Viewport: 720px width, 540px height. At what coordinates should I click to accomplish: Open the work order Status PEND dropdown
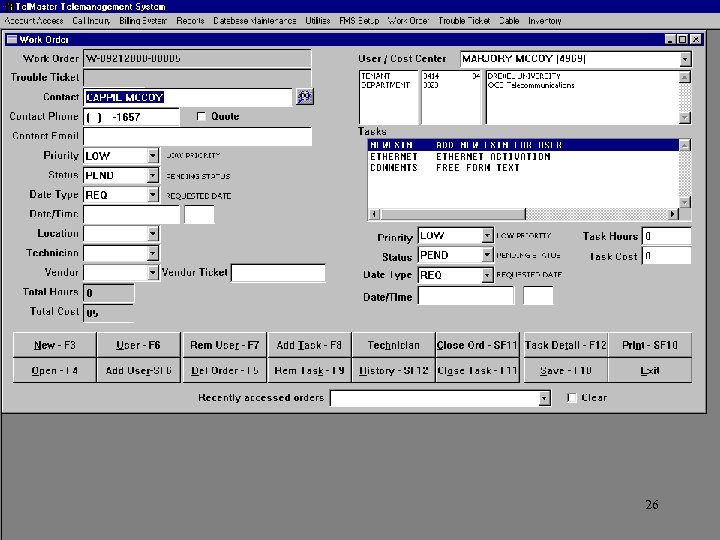pos(153,175)
